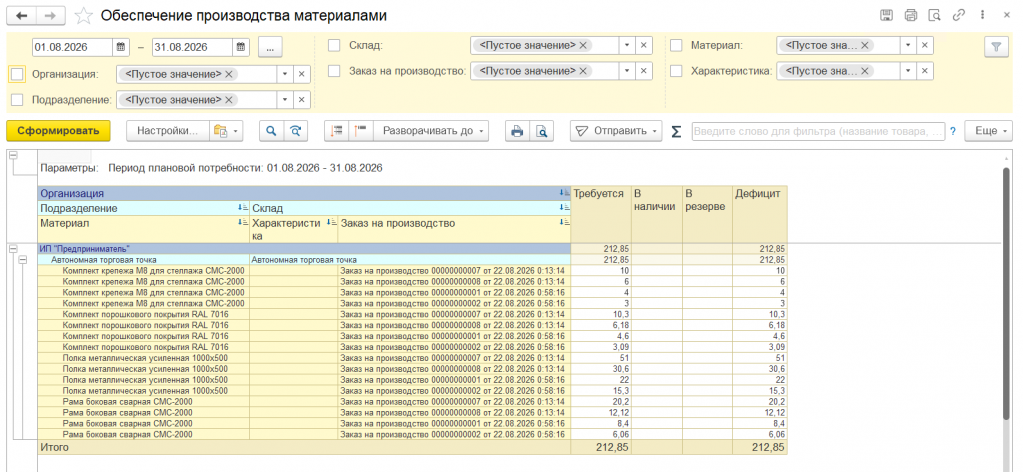The width and height of the screenshot is (1023, 472).
Task: Open the Еще menu
Action: (989, 131)
